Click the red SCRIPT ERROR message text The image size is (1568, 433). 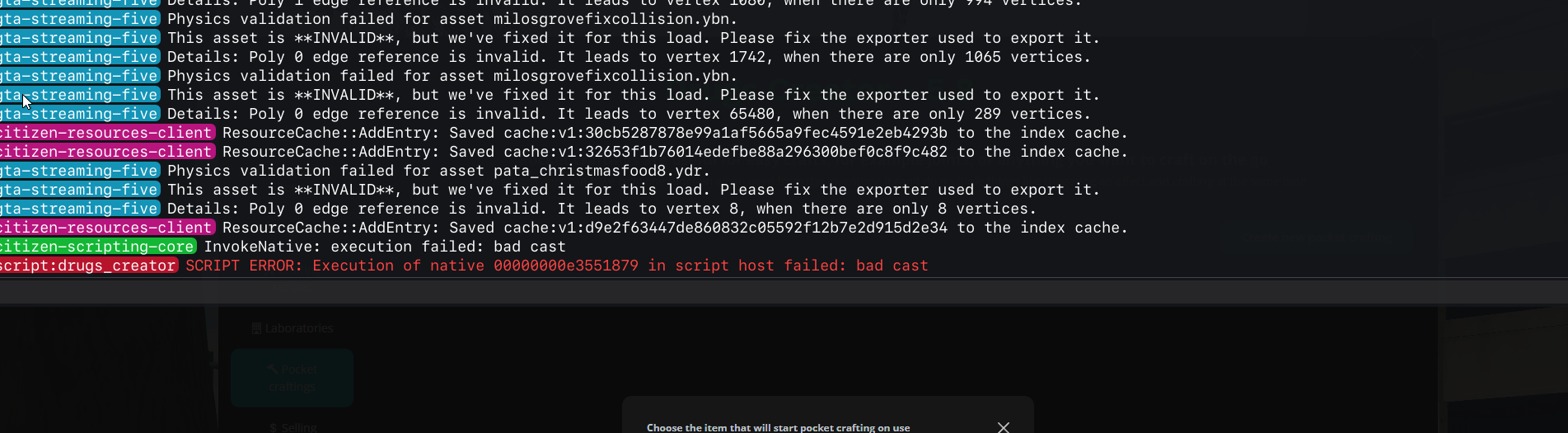[556, 266]
